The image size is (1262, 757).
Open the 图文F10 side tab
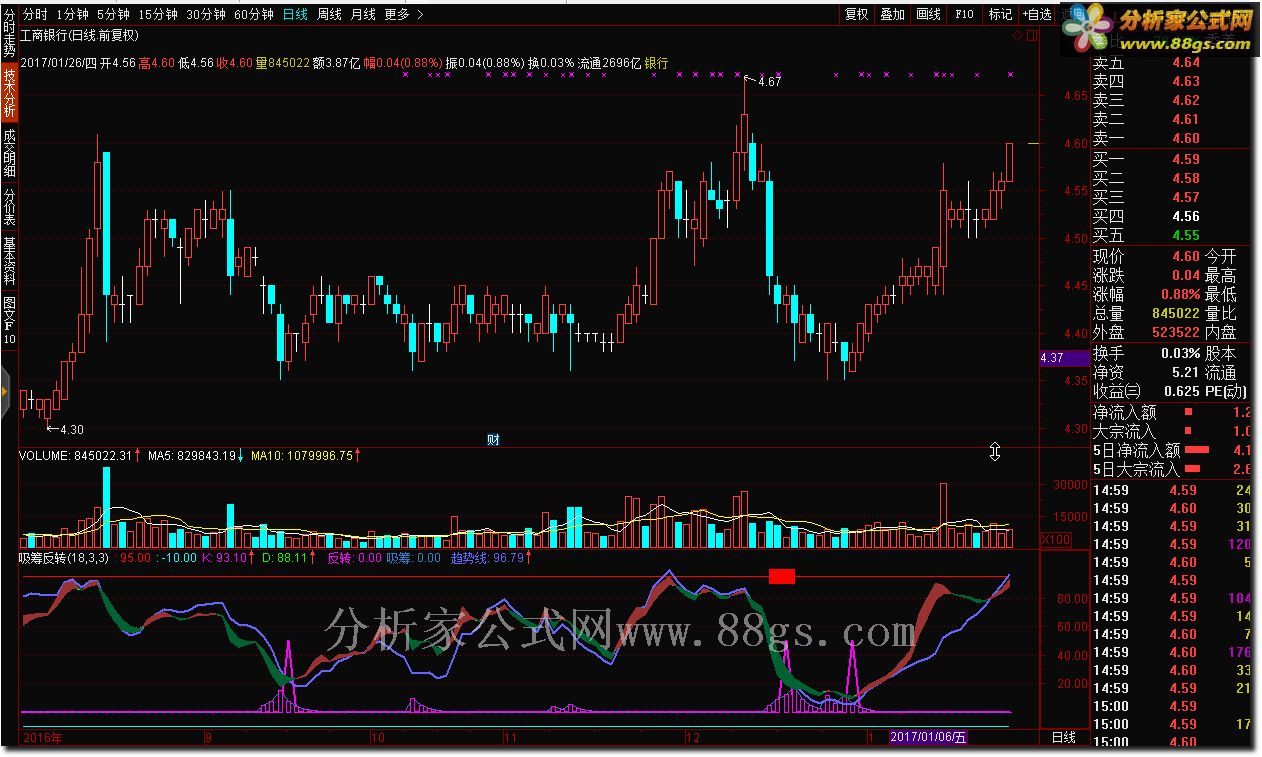tap(9, 320)
